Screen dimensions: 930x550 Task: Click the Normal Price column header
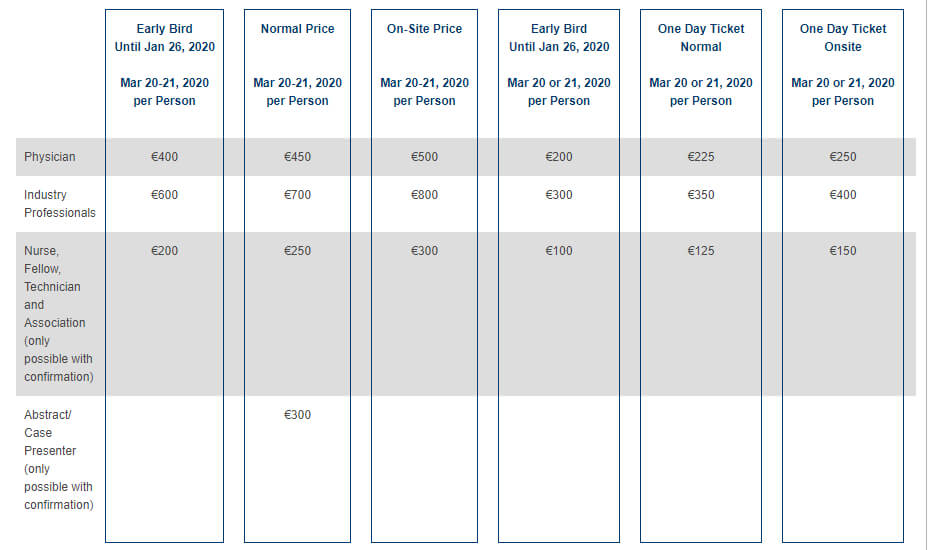(297, 28)
